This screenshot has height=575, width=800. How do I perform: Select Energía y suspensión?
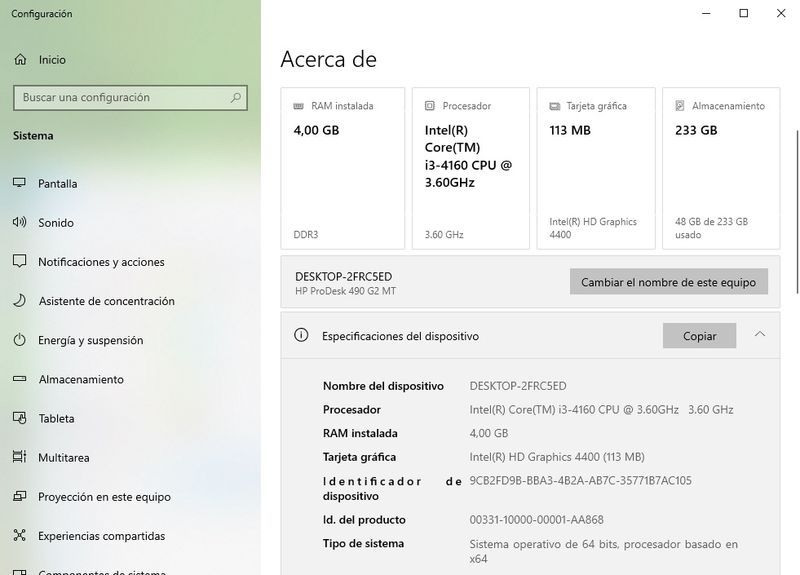(130, 340)
